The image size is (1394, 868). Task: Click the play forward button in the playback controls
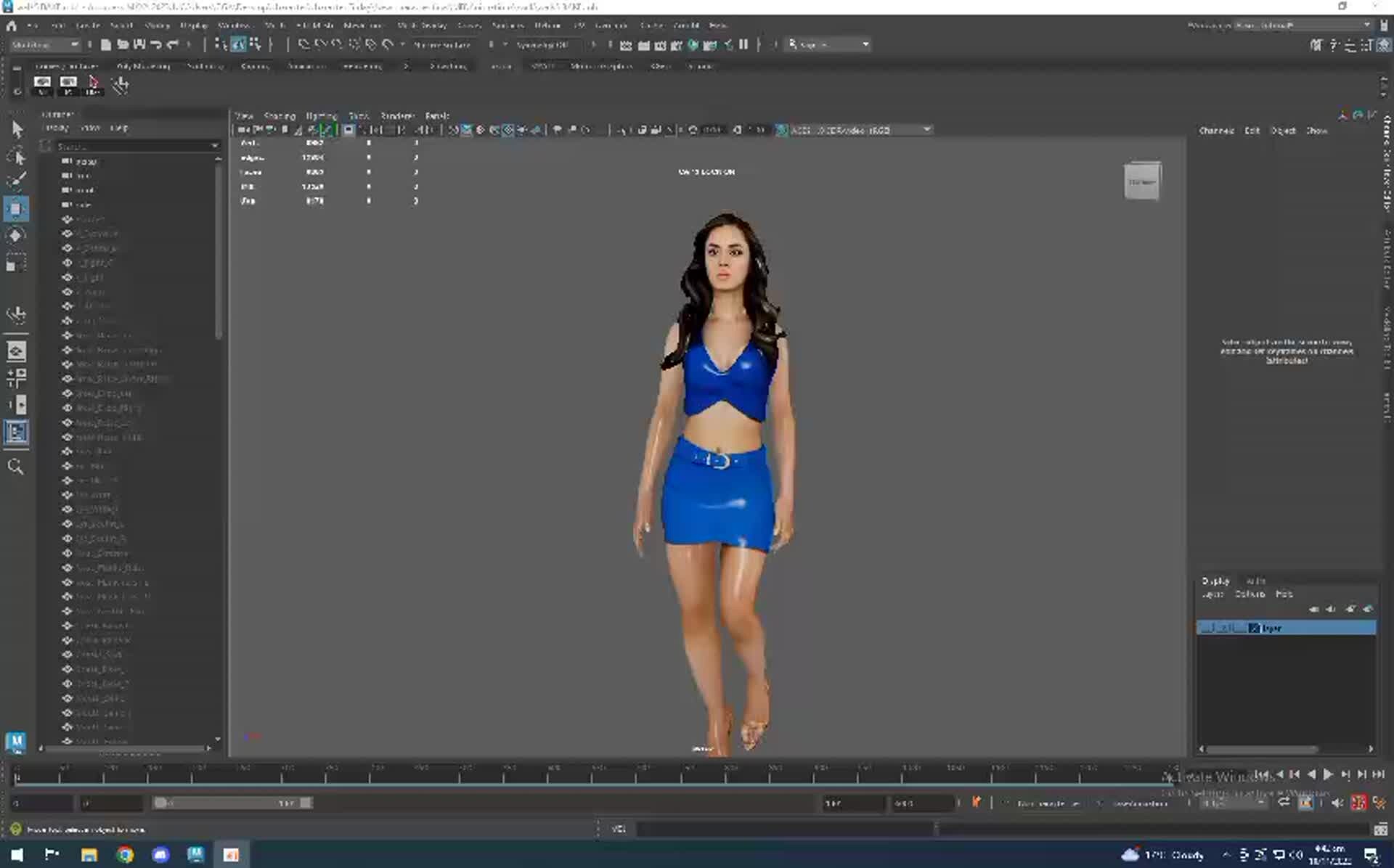tap(1329, 775)
